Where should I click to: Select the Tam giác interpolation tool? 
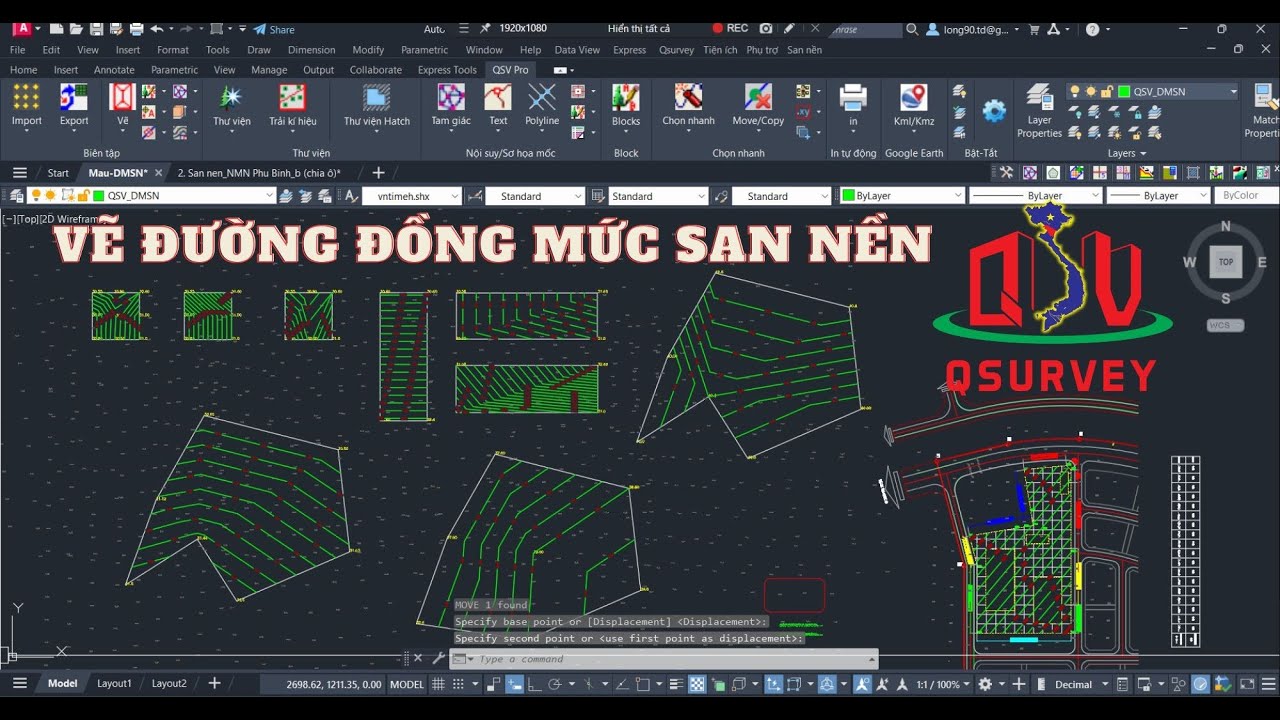(x=451, y=106)
